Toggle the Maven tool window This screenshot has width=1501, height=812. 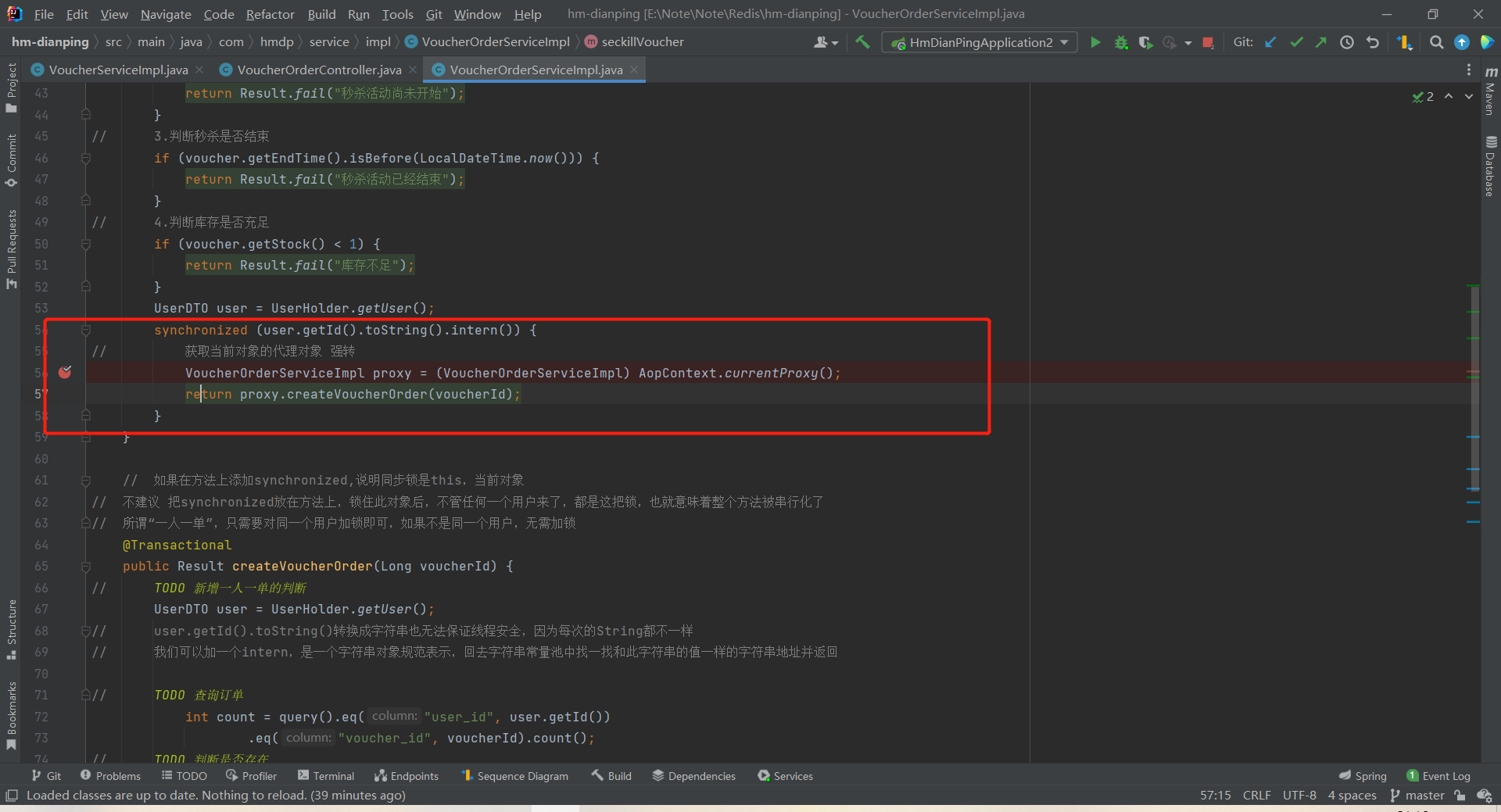tap(1491, 91)
